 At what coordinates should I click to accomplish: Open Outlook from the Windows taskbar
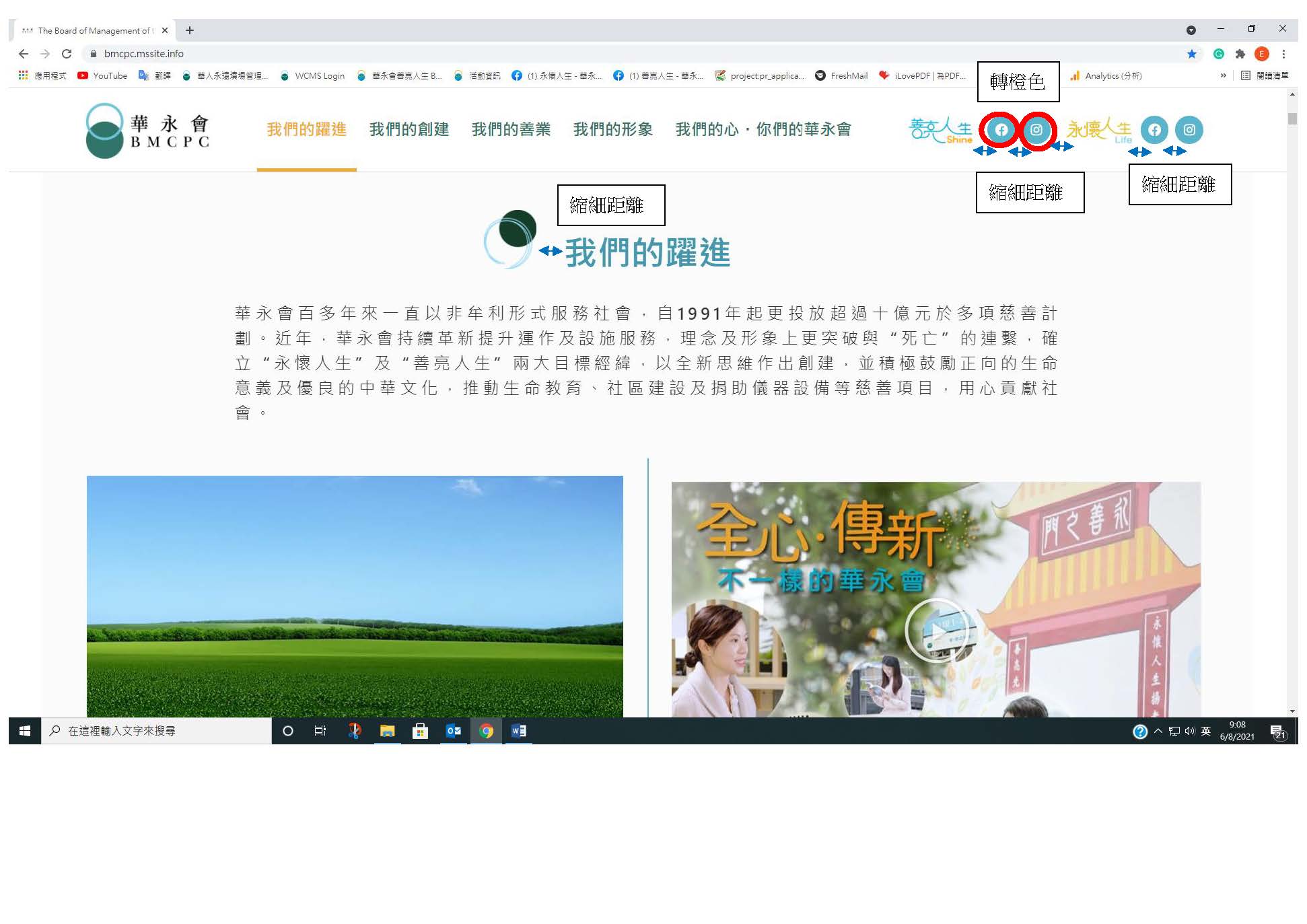click(454, 731)
